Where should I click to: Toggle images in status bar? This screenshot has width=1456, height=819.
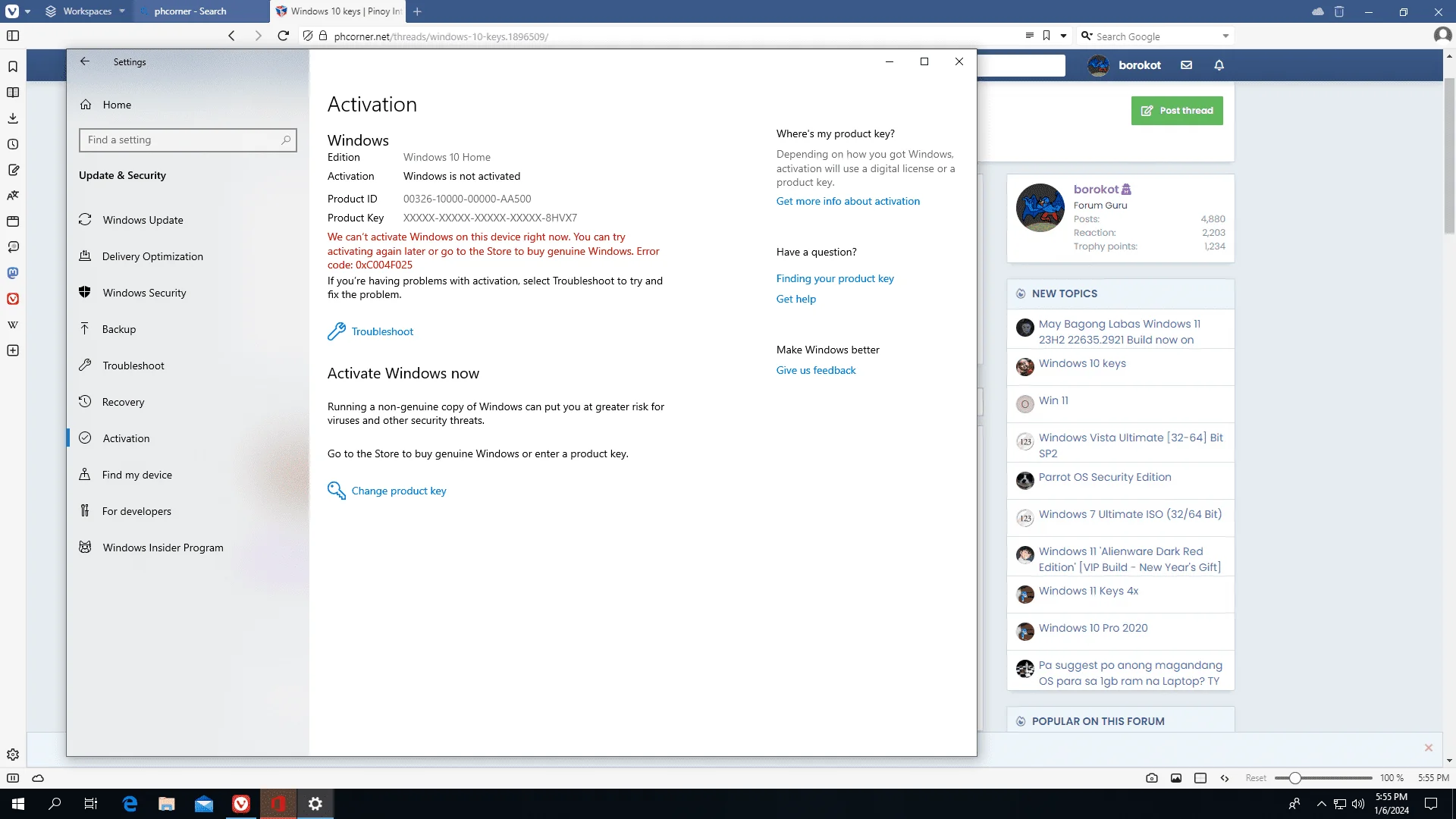pos(1176,778)
